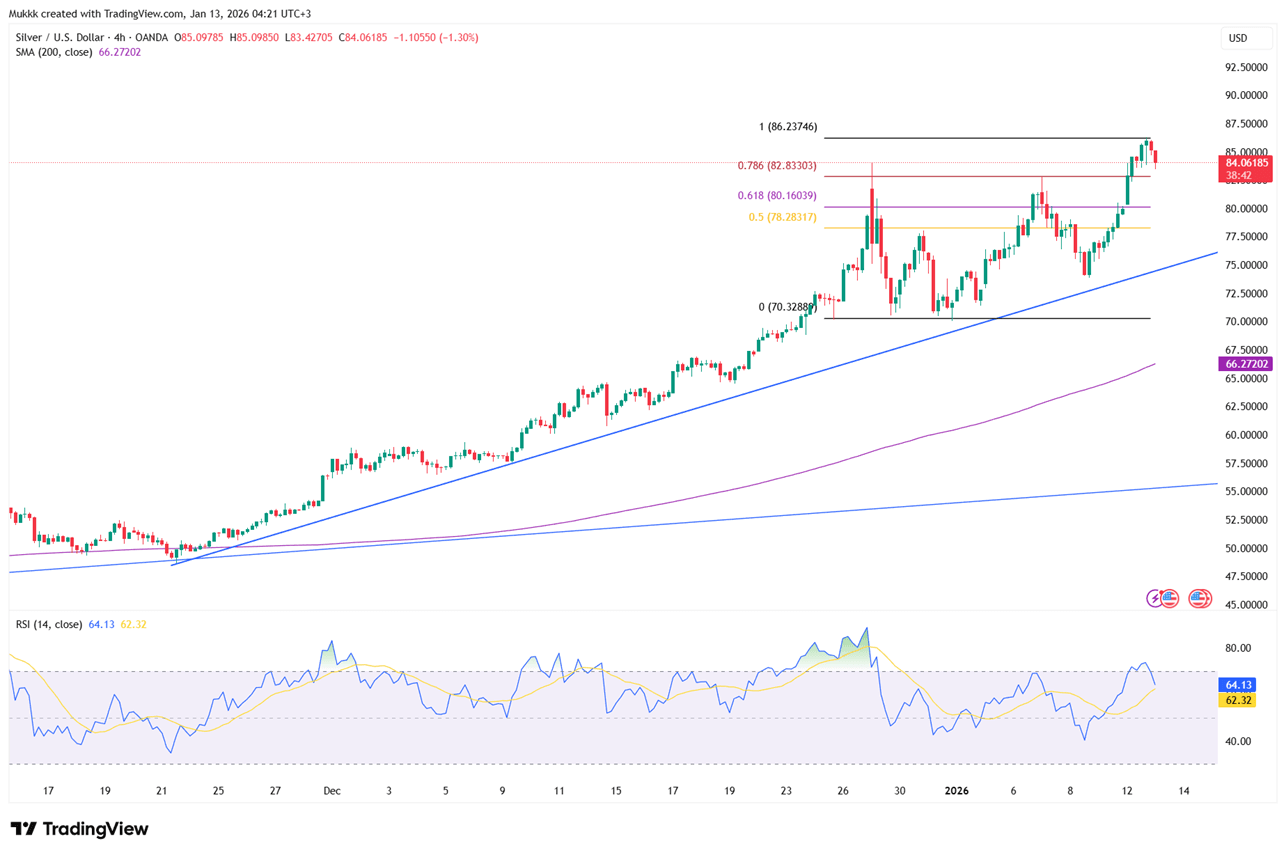
Task: Click the Dec label on the time axis
Action: click(332, 790)
